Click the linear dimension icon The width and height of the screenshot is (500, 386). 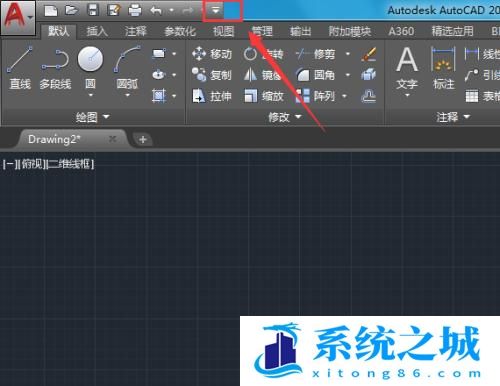coord(471,54)
